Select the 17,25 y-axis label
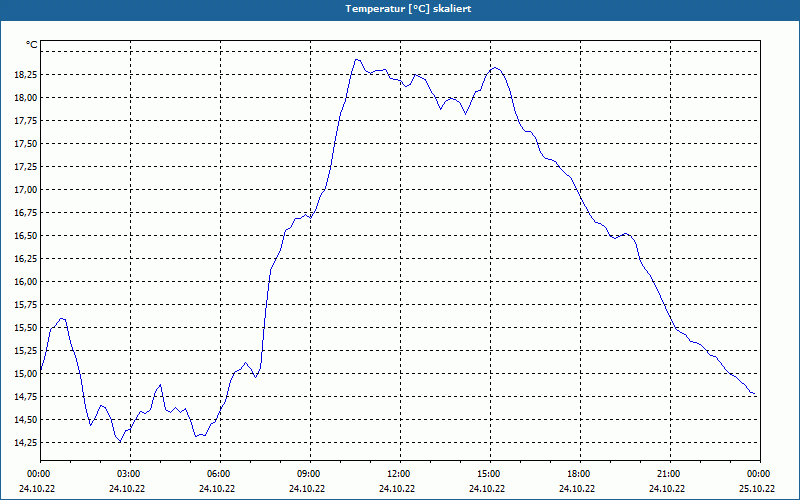The height and width of the screenshot is (500, 800). pyautogui.click(x=26, y=166)
